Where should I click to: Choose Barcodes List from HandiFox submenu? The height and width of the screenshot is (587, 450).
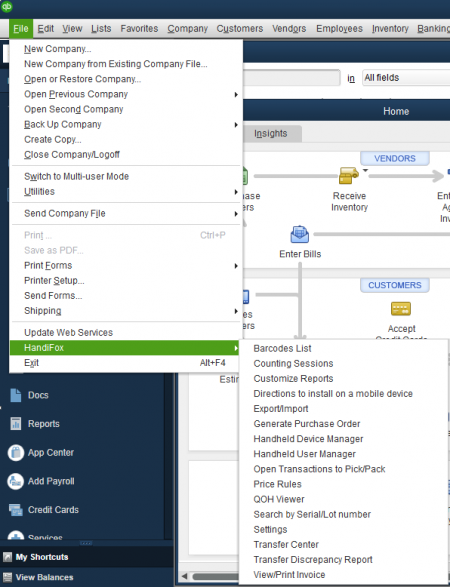click(x=282, y=349)
